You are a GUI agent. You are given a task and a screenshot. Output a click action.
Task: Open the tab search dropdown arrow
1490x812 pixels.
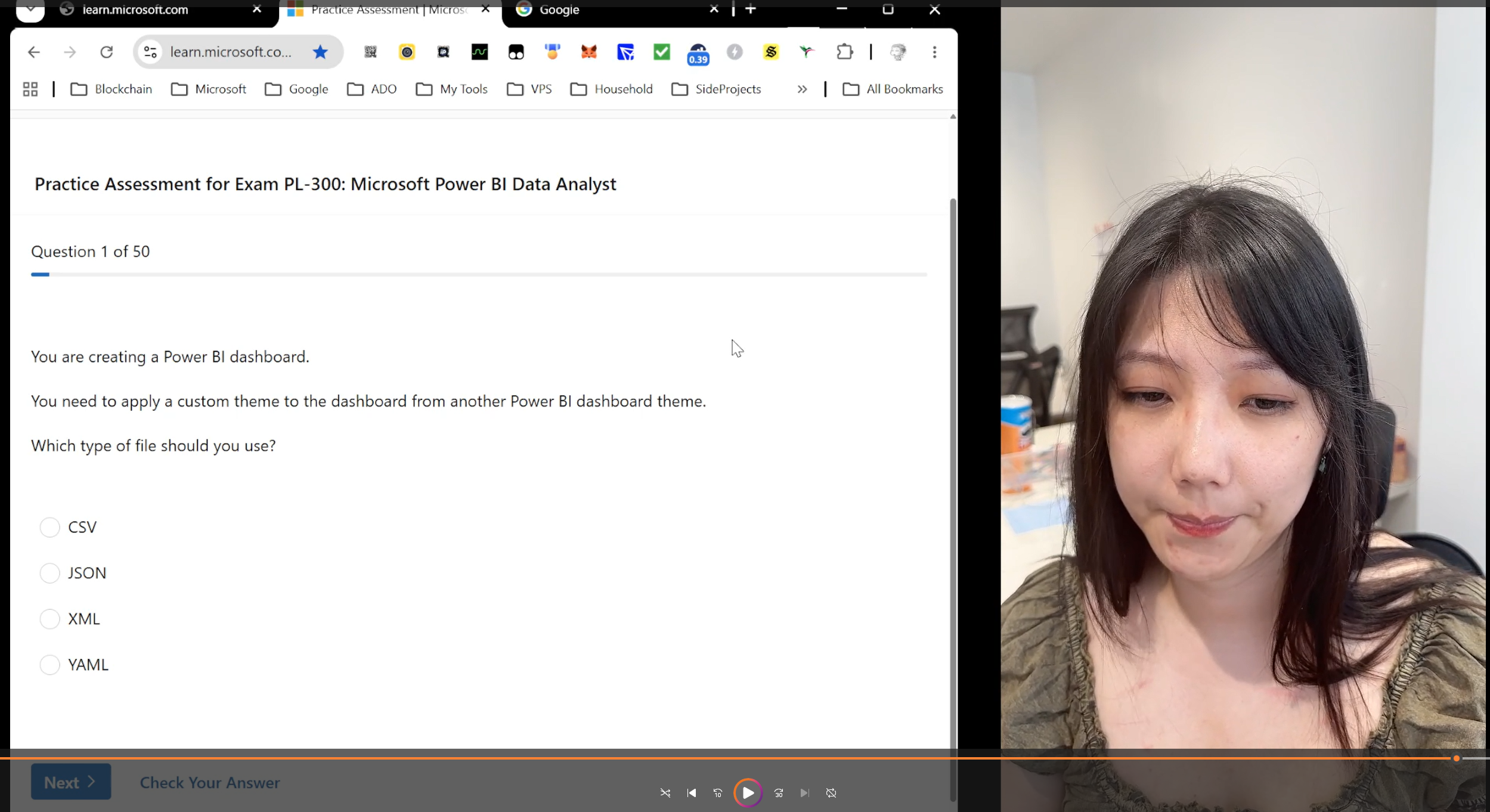coord(30,10)
